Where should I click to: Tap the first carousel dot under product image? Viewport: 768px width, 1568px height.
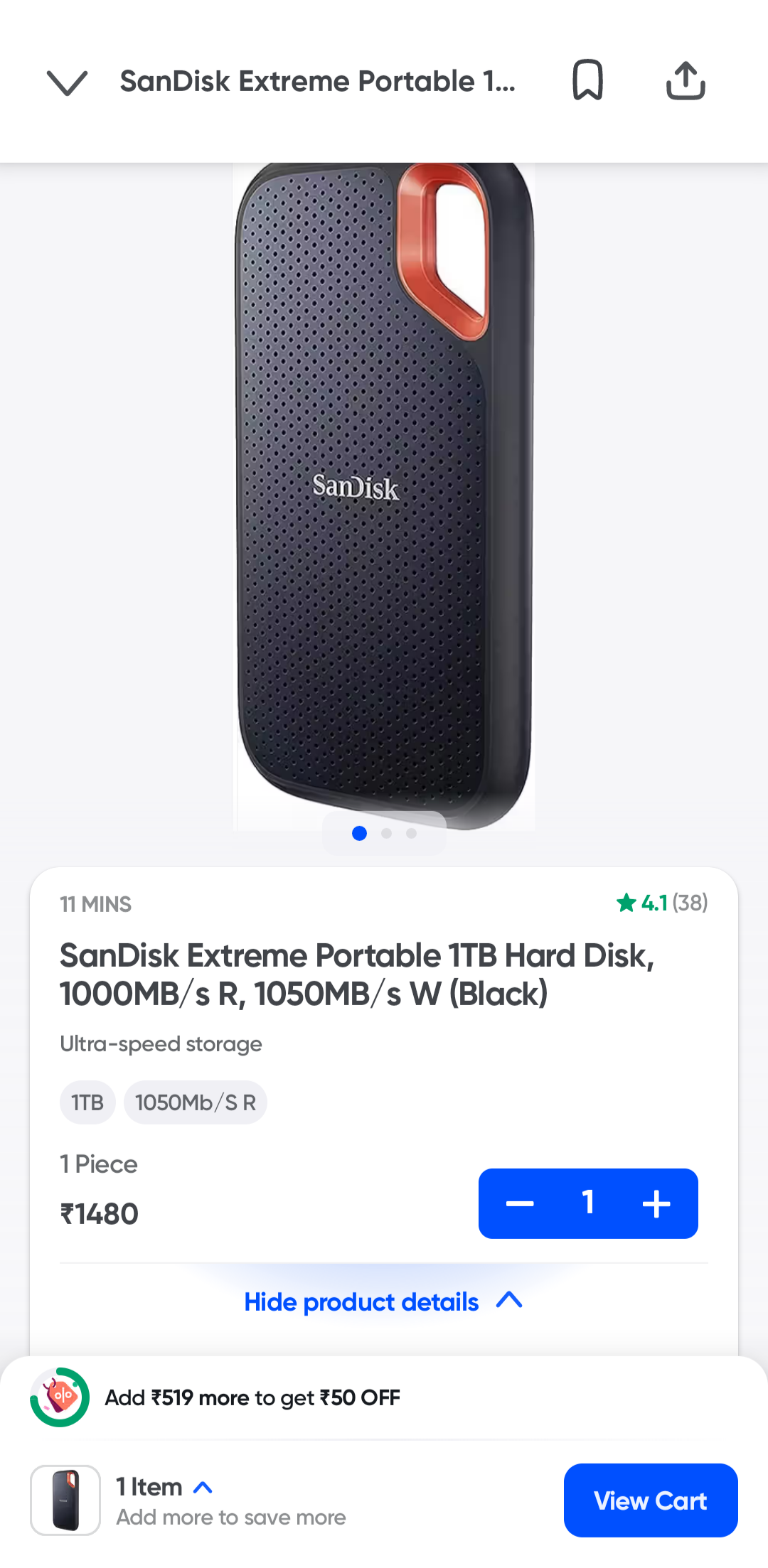tap(360, 834)
